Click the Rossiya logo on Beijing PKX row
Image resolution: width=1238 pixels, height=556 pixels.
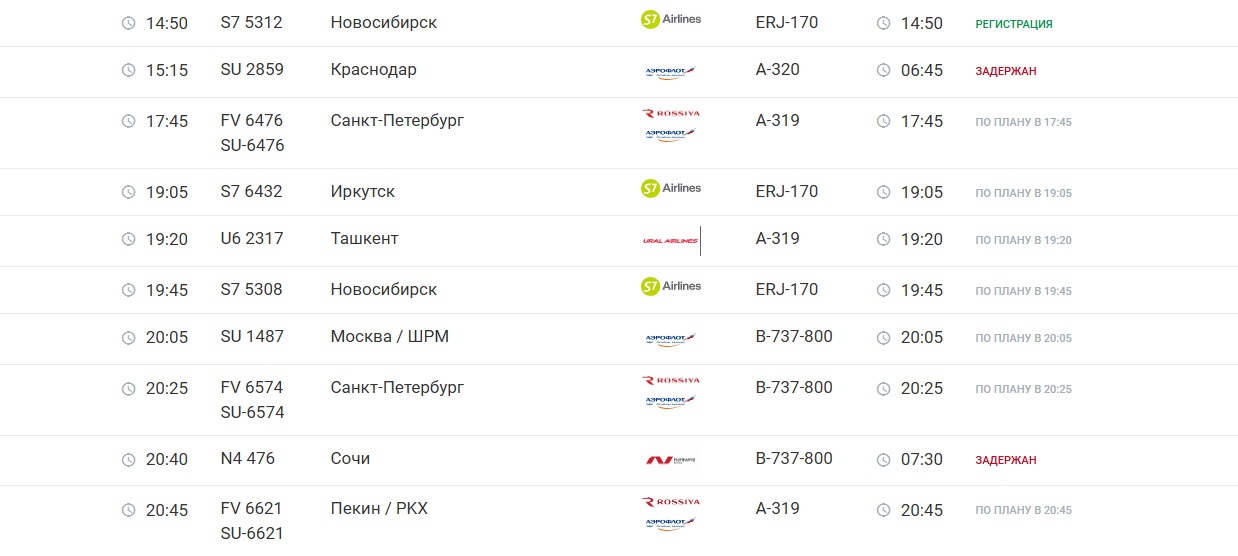pos(670,502)
